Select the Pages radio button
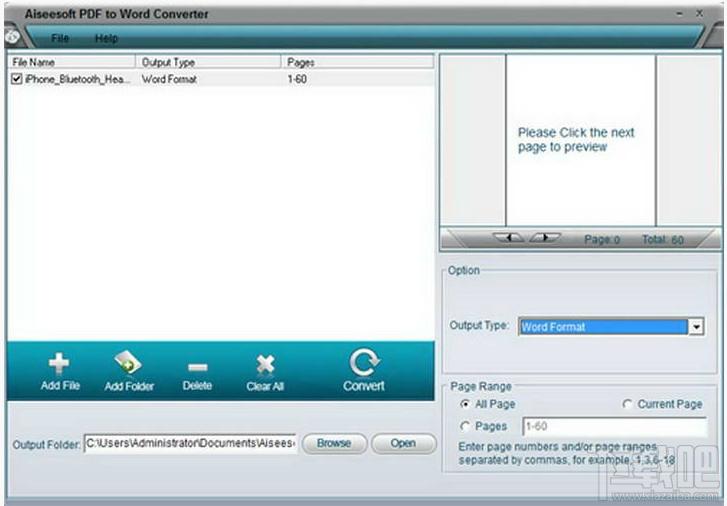This screenshot has height=506, width=727. click(x=465, y=426)
